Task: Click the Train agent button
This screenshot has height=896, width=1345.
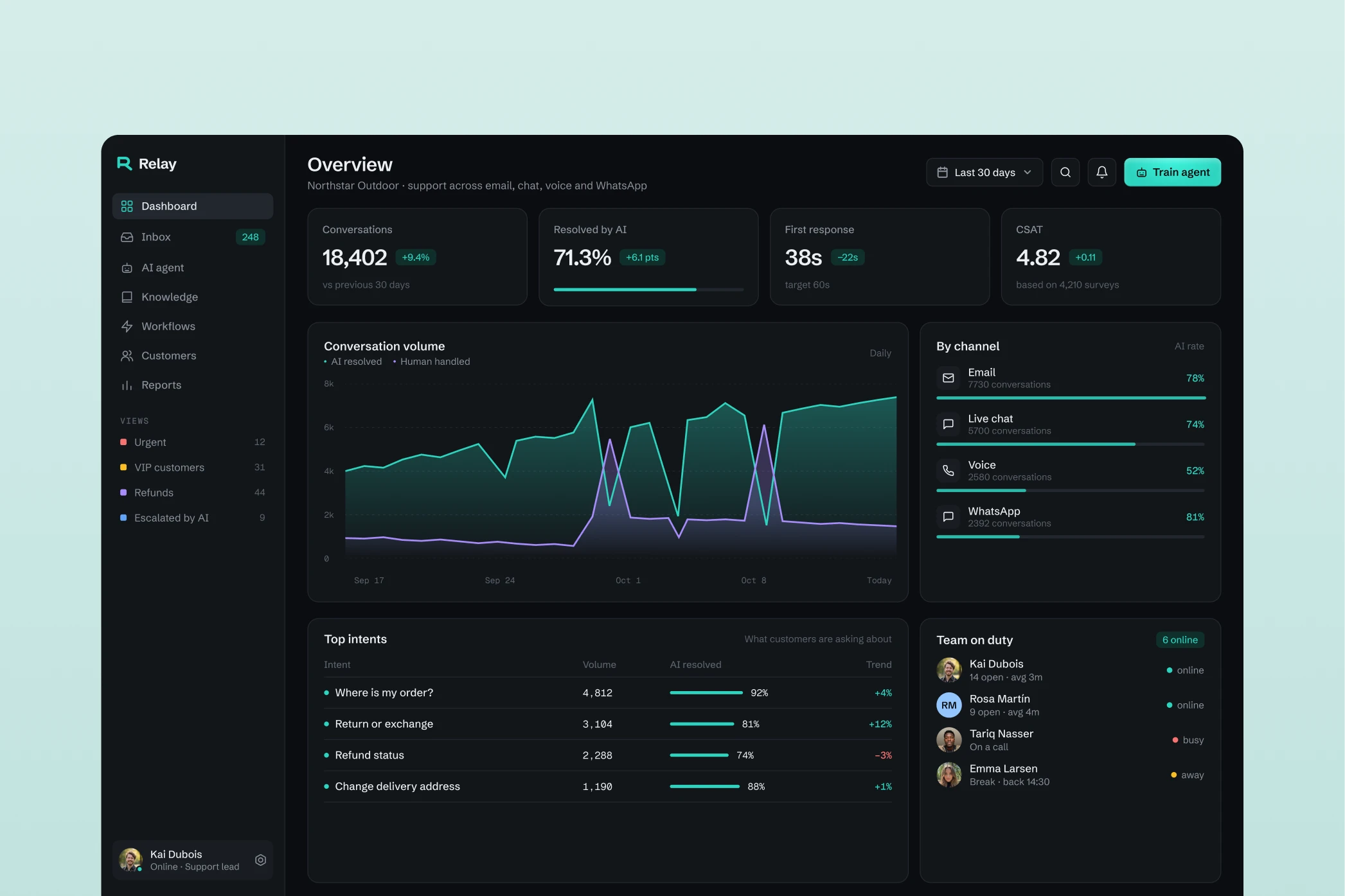Action: pos(1172,172)
